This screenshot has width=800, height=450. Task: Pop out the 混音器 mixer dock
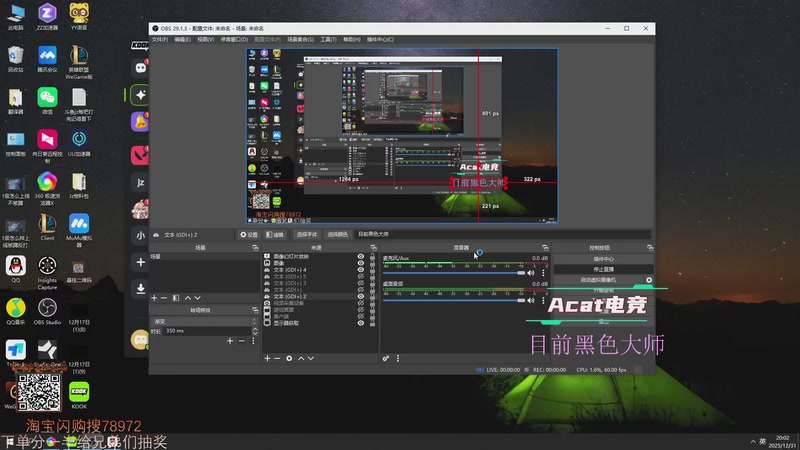pyautogui.click(x=545, y=247)
